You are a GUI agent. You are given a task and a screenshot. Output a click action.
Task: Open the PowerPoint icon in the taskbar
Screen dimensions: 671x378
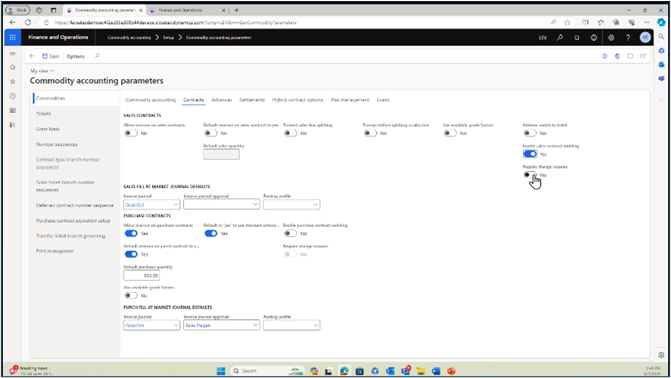451,371
